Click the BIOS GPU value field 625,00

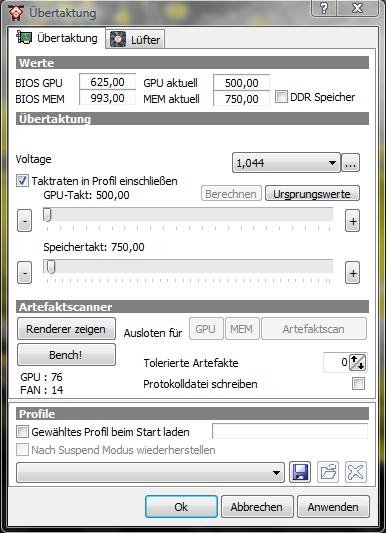pos(107,82)
